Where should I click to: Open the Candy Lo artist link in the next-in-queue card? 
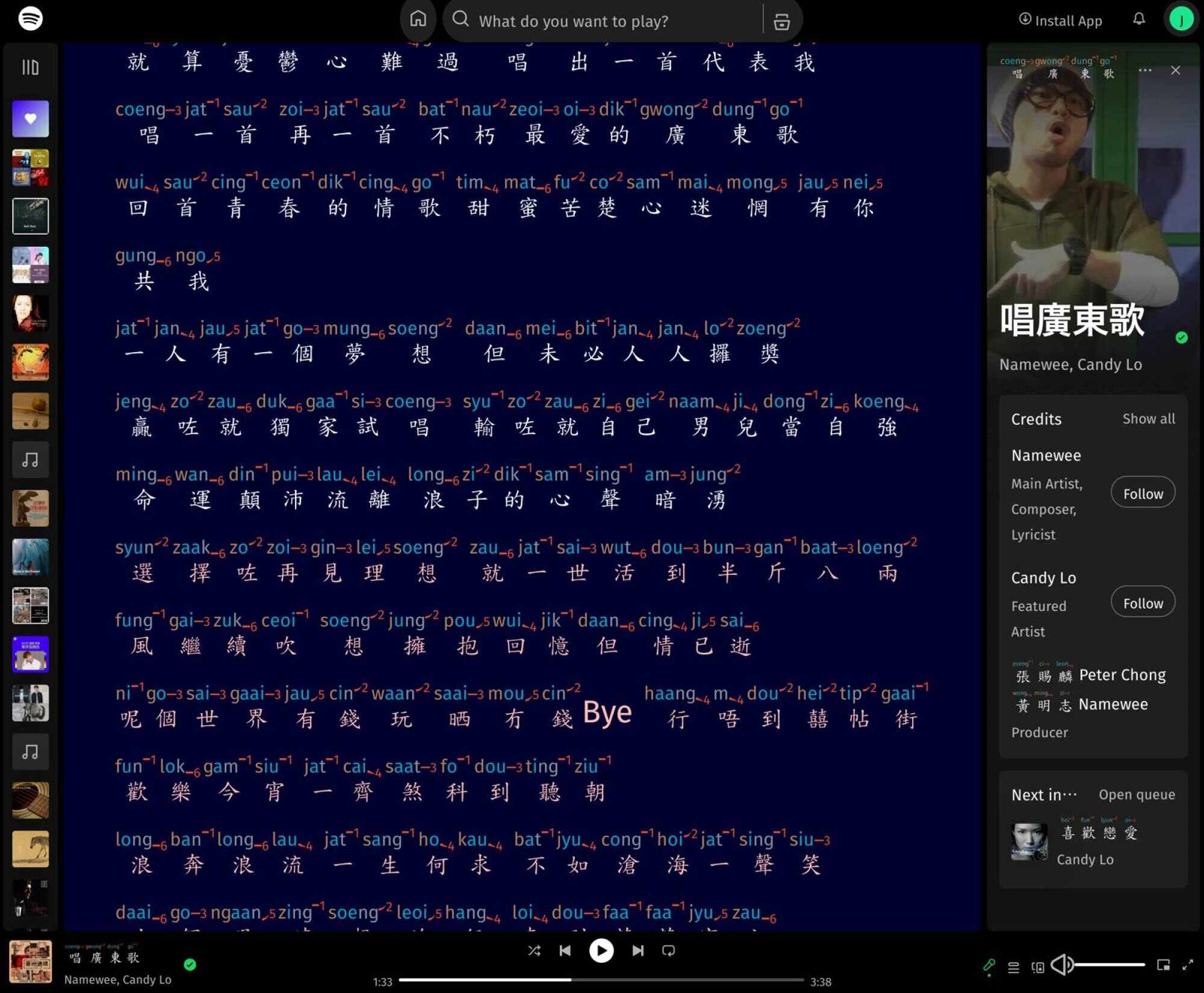pos(1085,859)
